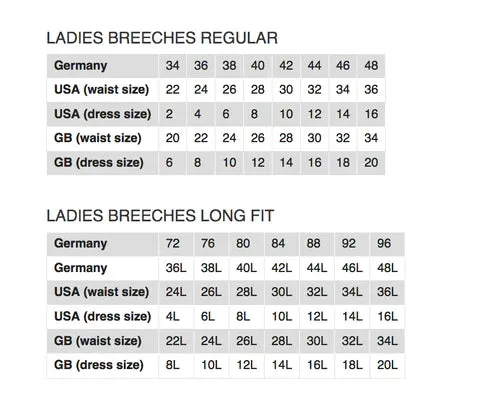Select Germany size 72 in long fit table
The height and width of the screenshot is (407, 480).
tap(173, 243)
